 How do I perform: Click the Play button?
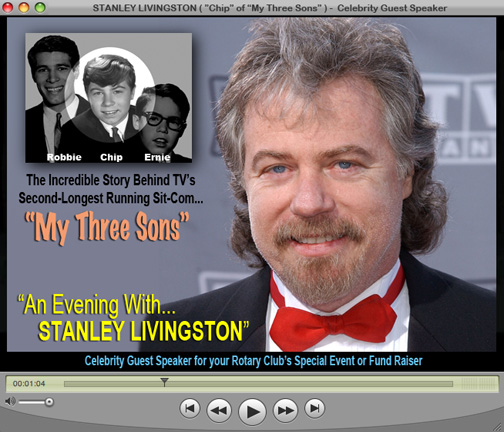pyautogui.click(x=252, y=411)
